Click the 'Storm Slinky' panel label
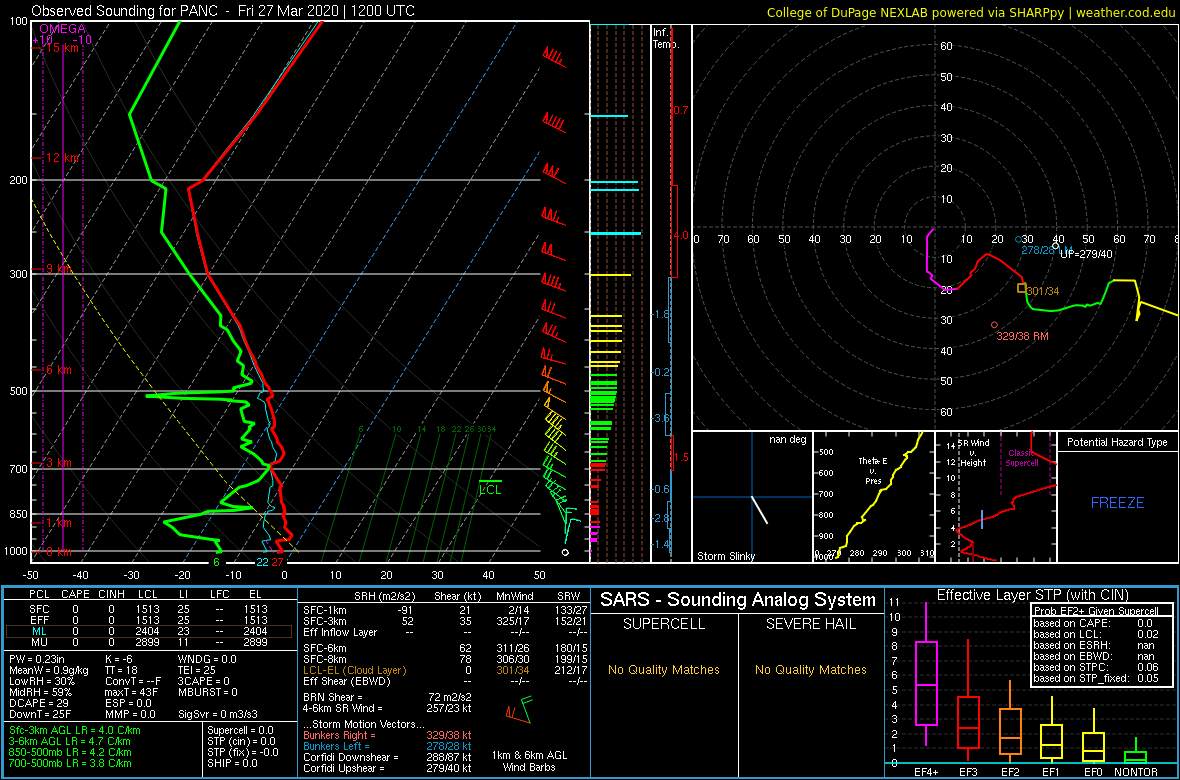The width and height of the screenshot is (1180, 780). tap(725, 556)
